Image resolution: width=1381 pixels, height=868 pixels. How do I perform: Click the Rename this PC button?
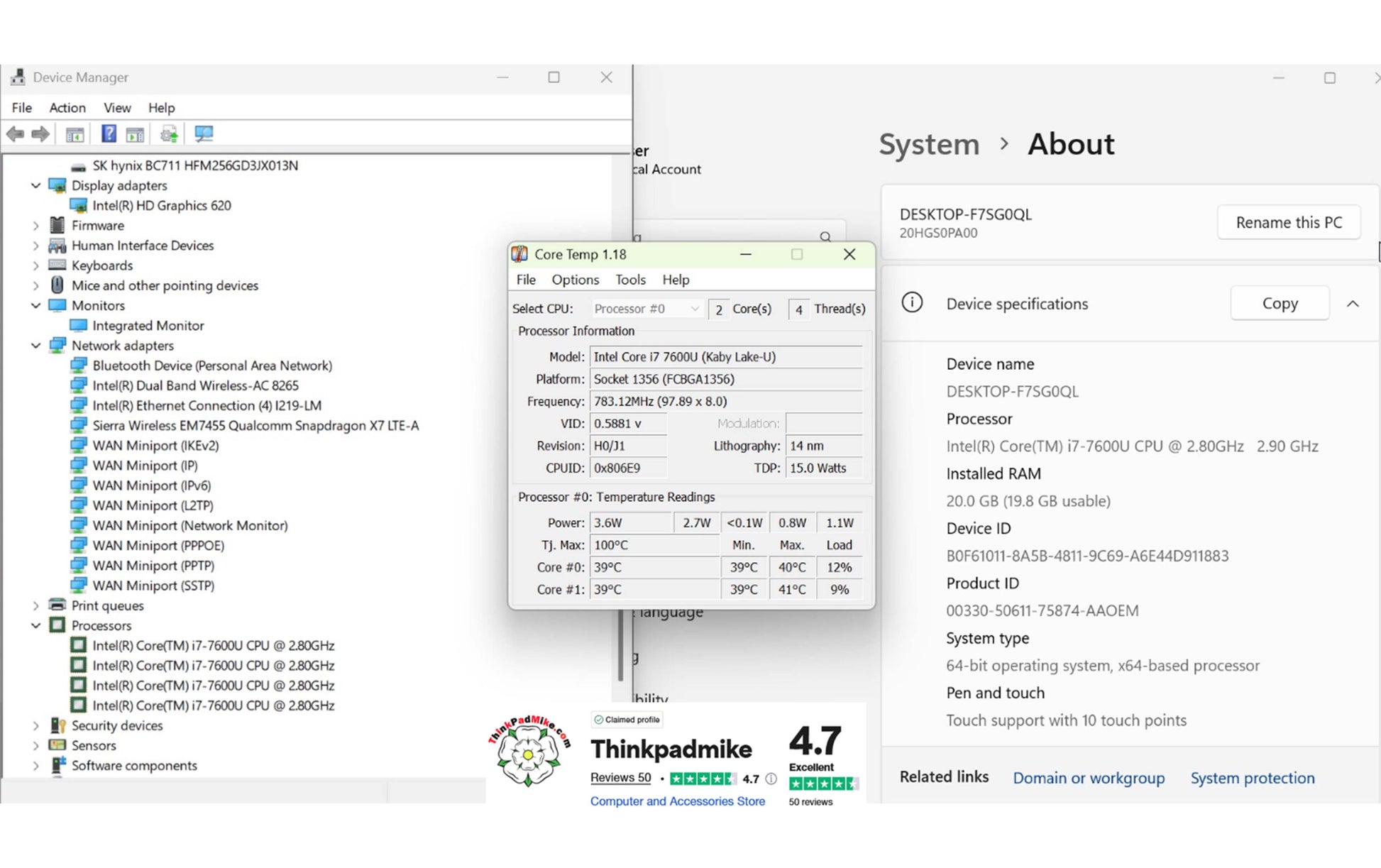pos(1289,222)
